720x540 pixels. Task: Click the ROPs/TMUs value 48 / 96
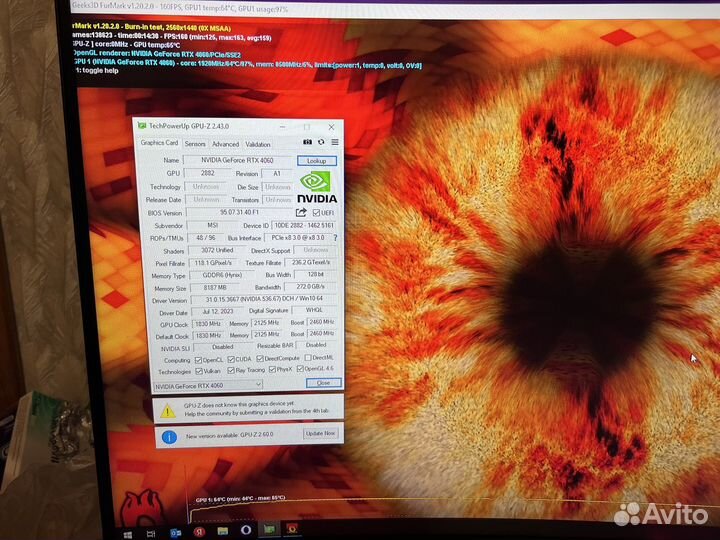click(x=205, y=238)
